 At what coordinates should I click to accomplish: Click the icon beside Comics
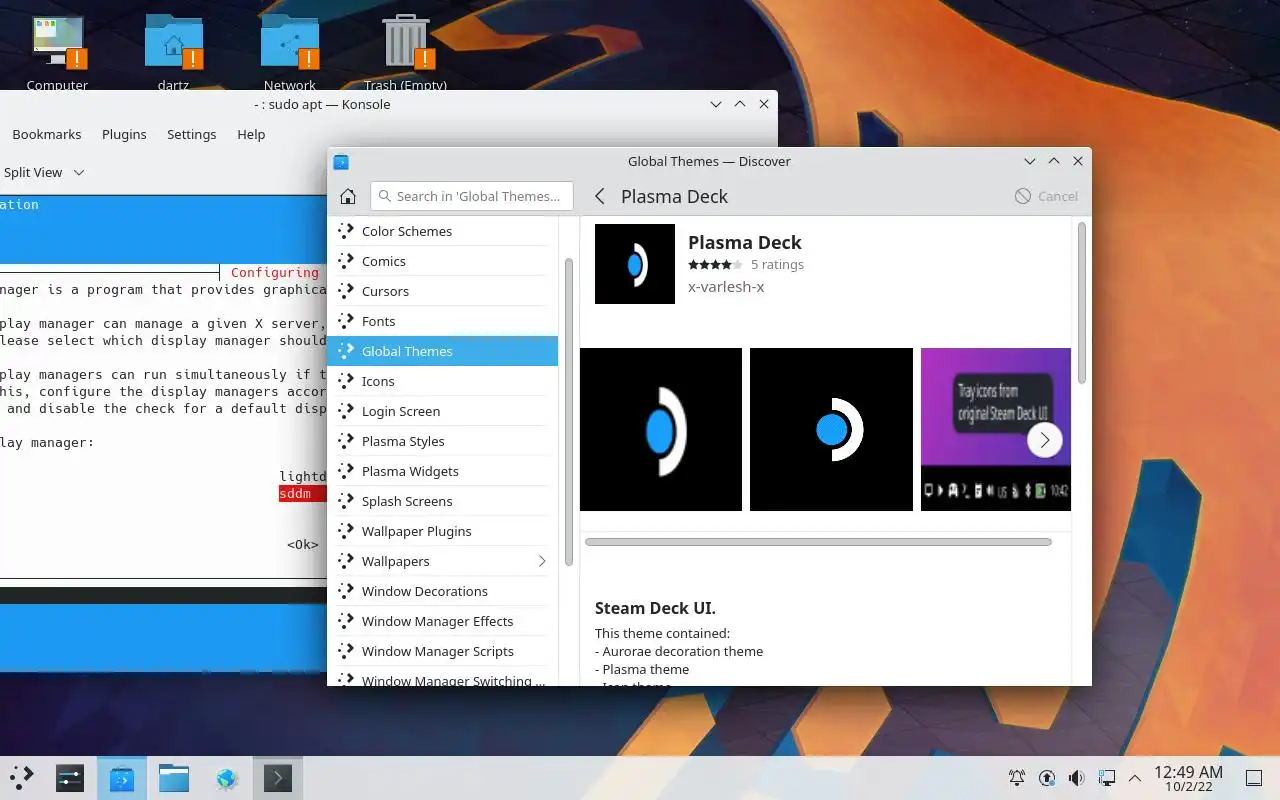tap(346, 261)
